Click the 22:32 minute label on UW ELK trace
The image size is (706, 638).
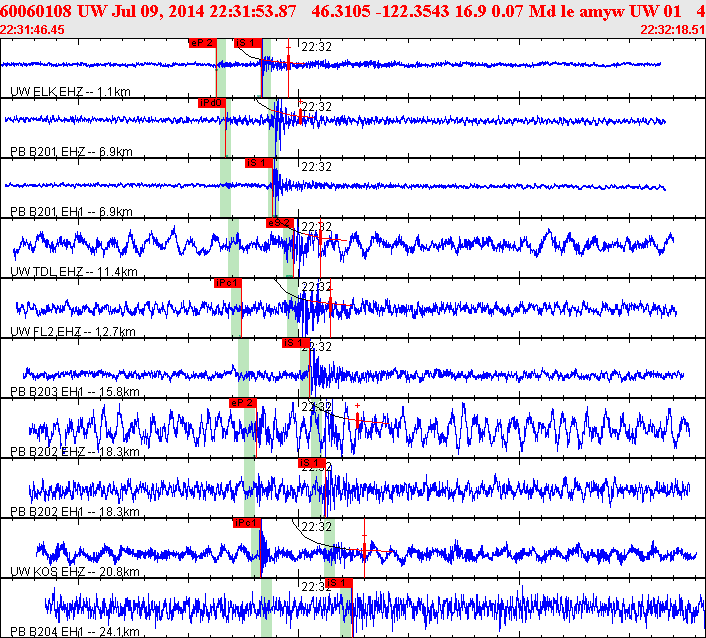pyautogui.click(x=317, y=47)
